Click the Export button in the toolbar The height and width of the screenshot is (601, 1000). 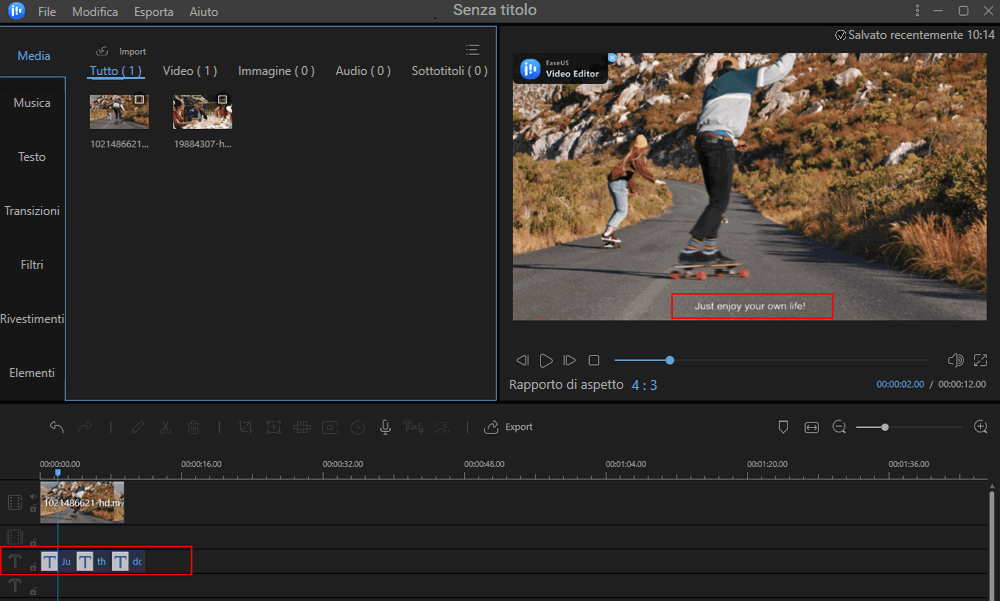(x=508, y=427)
